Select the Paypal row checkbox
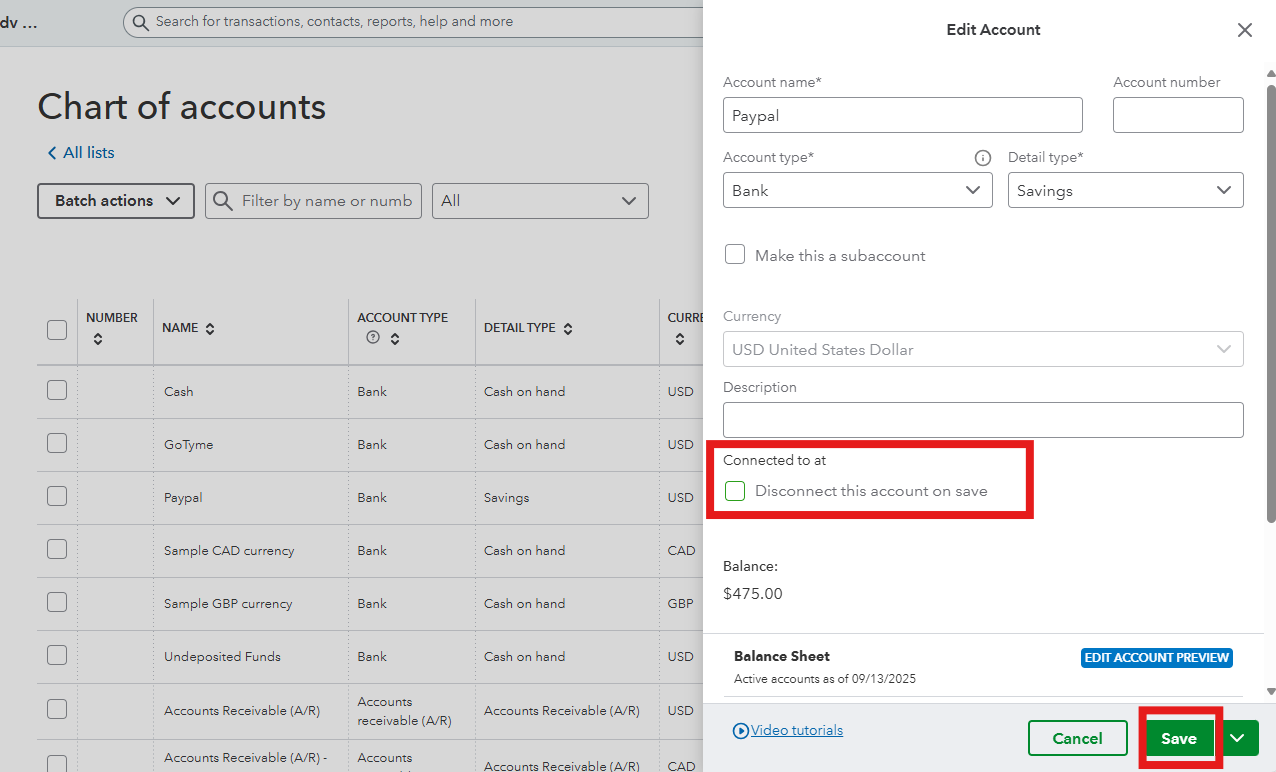 (x=57, y=497)
